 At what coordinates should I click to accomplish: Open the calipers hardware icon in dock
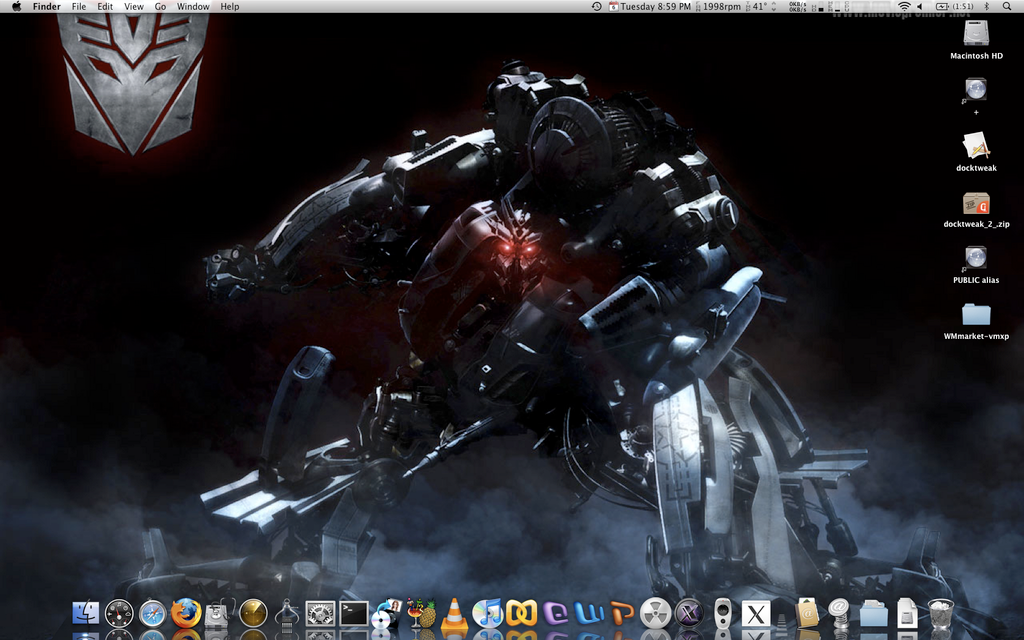coord(287,614)
